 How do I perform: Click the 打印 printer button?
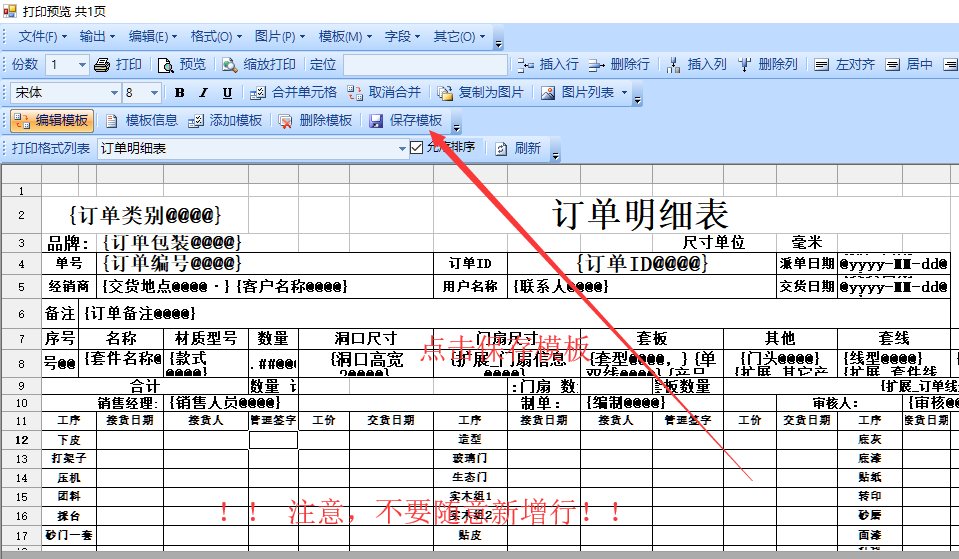(118, 65)
